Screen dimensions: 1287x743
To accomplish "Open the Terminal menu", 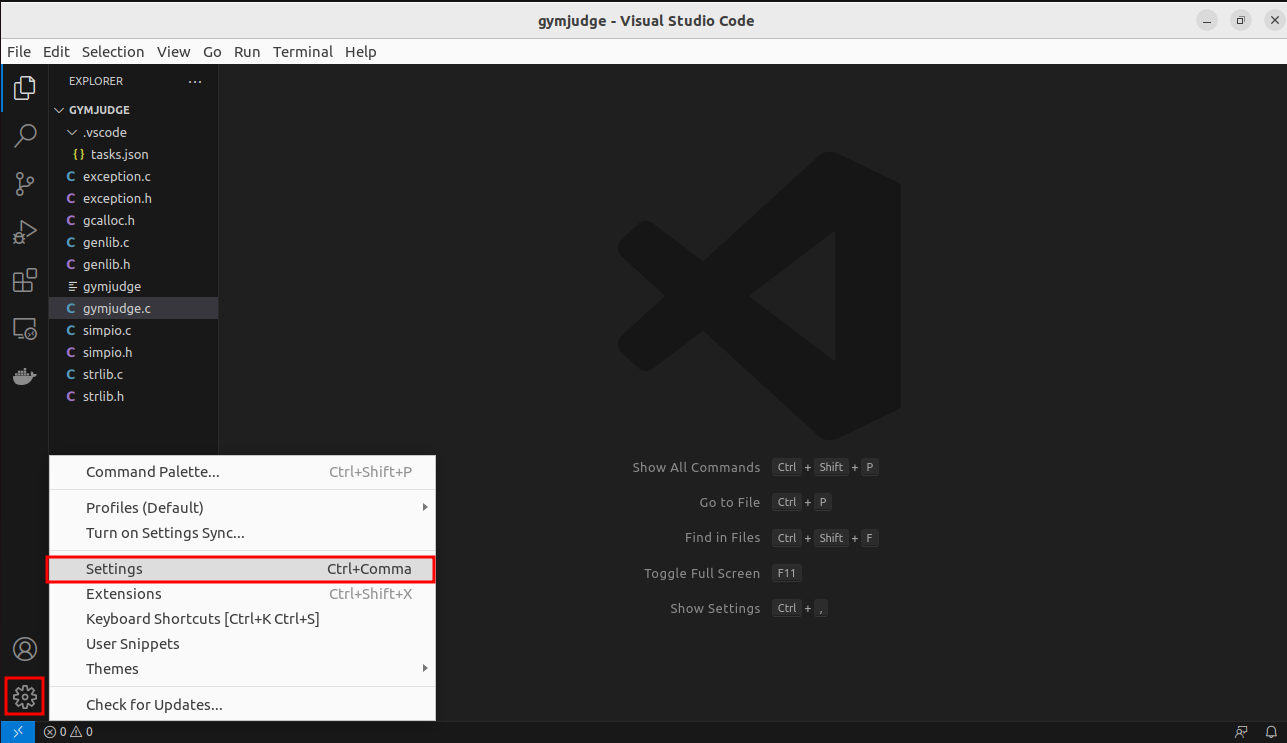I will point(303,52).
